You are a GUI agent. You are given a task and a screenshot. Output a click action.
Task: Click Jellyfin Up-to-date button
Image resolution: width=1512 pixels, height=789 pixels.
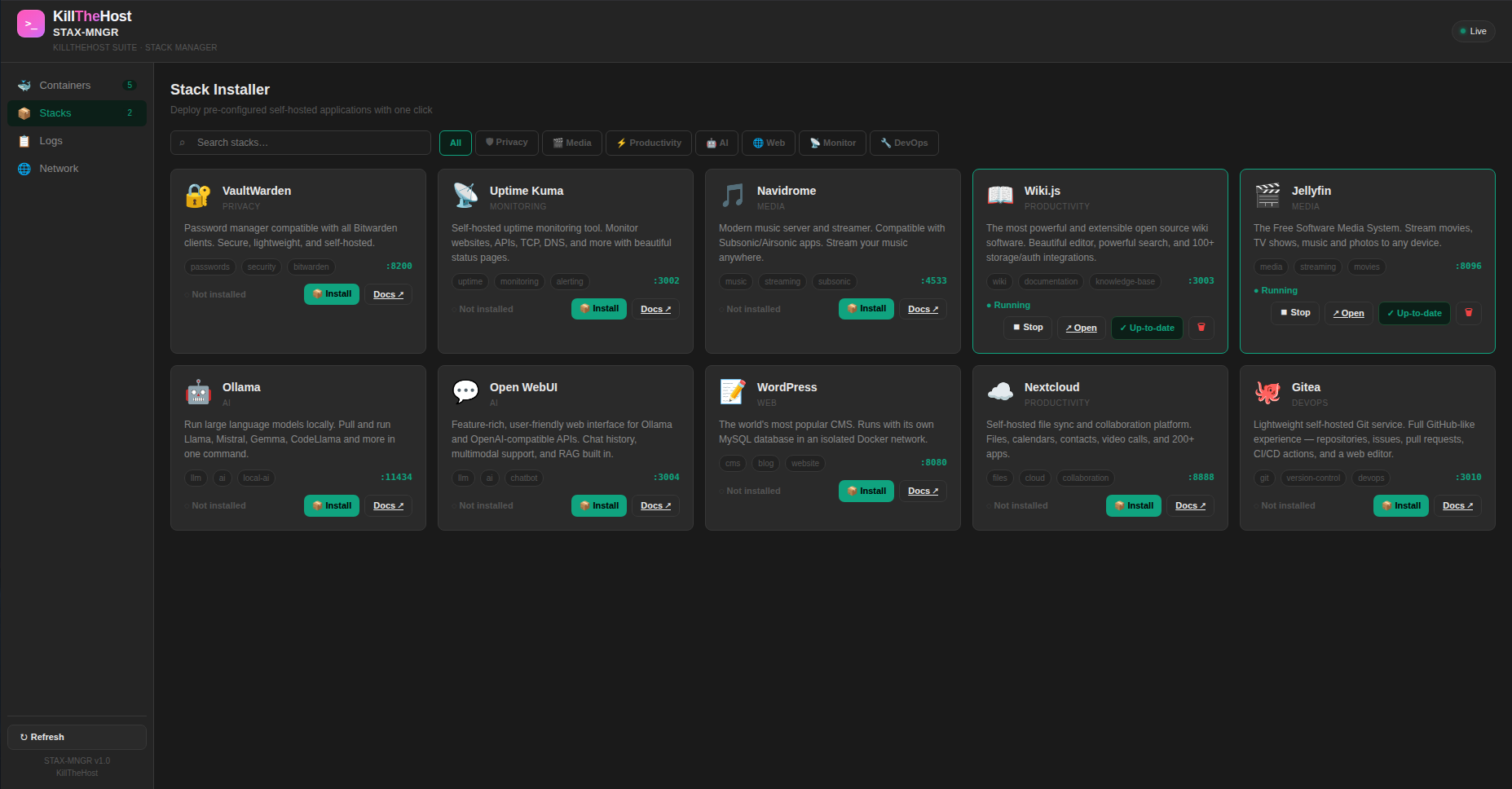(x=1414, y=313)
